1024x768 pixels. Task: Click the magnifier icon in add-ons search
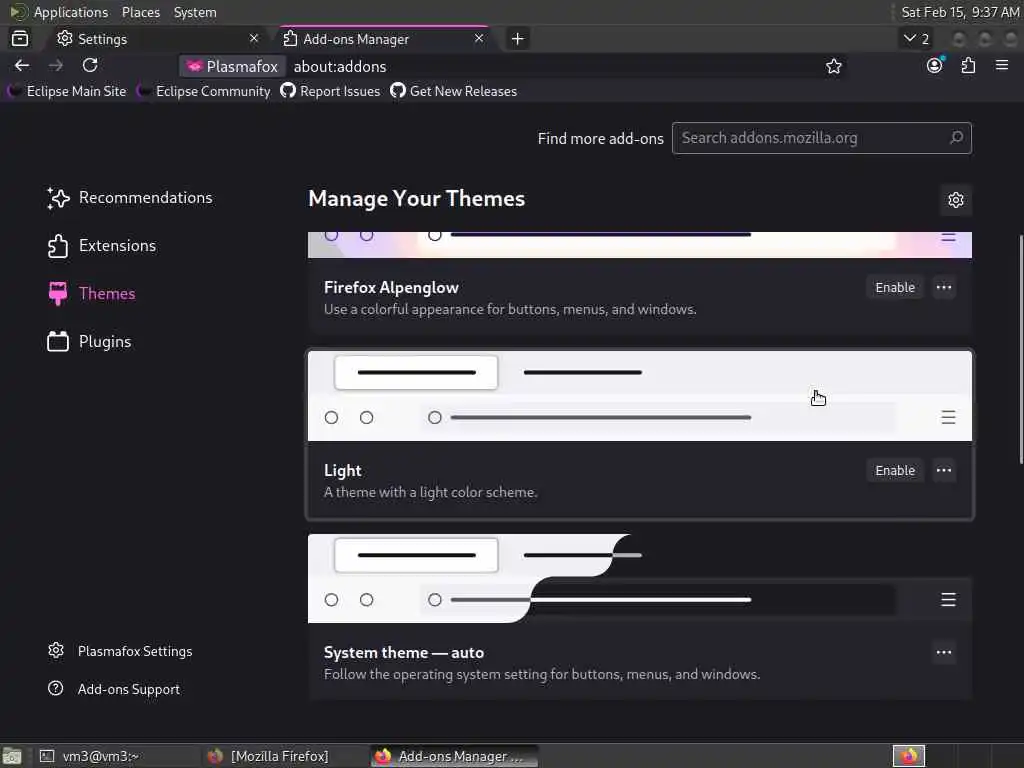pos(956,138)
